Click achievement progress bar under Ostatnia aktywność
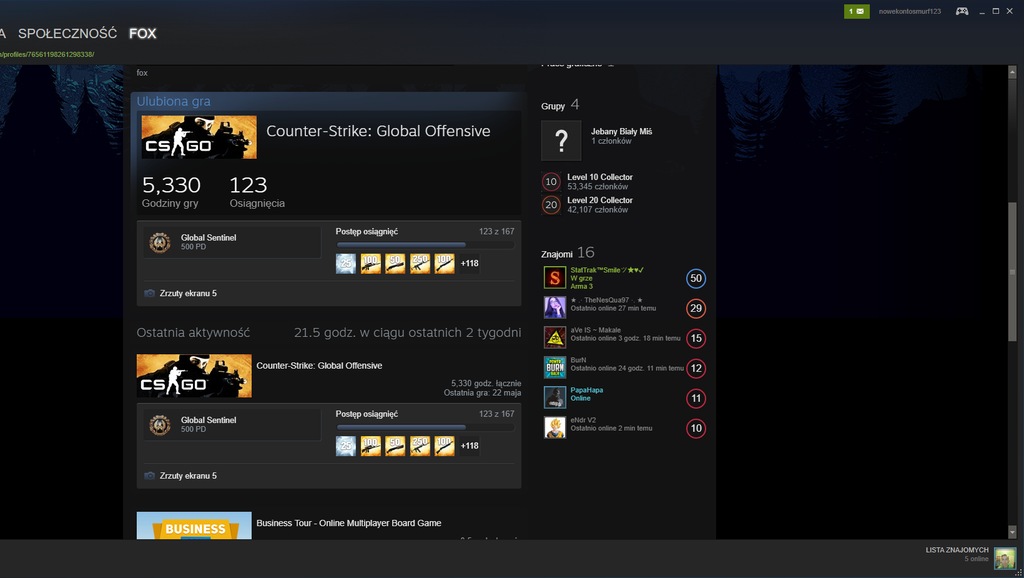 point(425,427)
